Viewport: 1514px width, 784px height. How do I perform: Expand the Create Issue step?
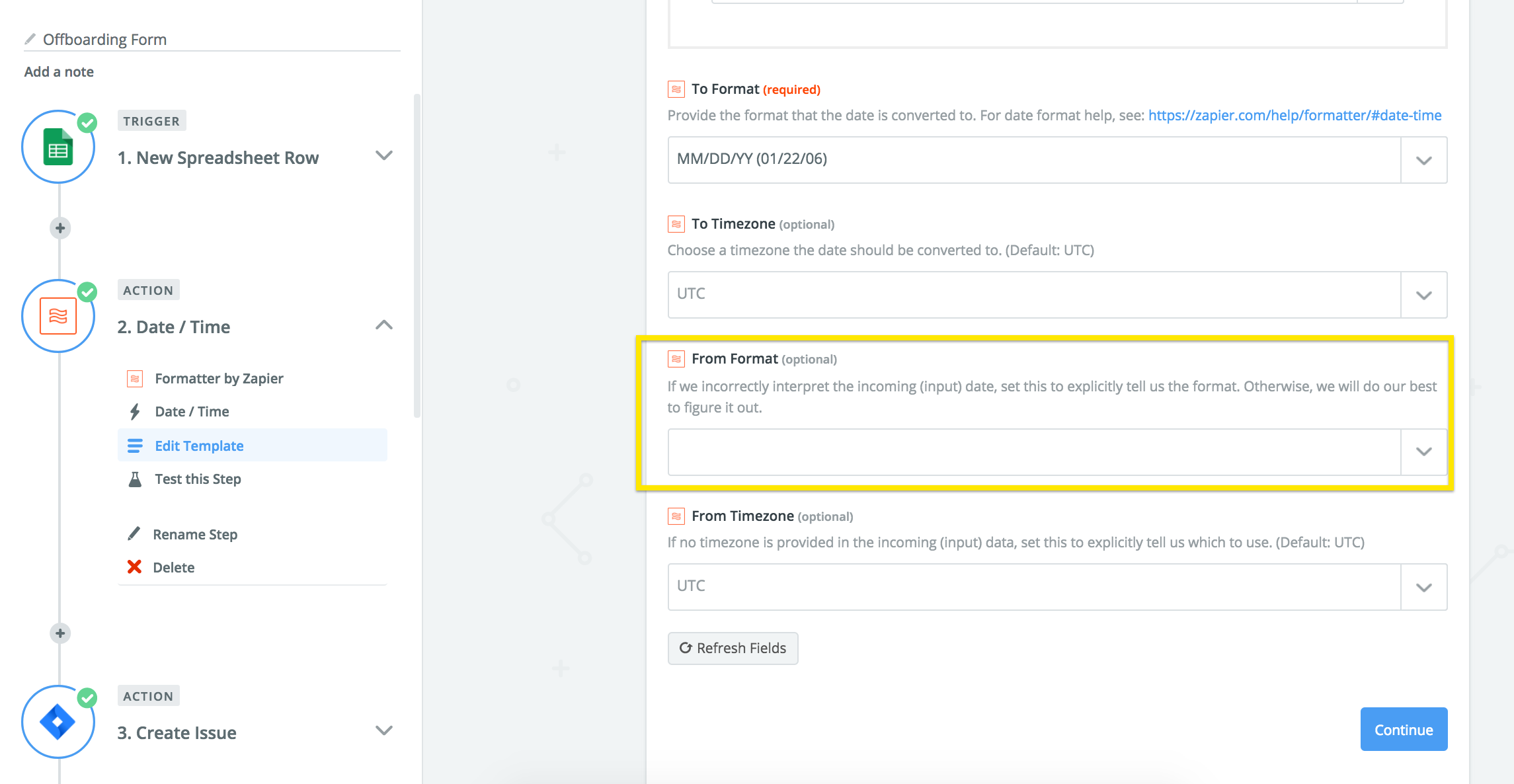pos(384,730)
